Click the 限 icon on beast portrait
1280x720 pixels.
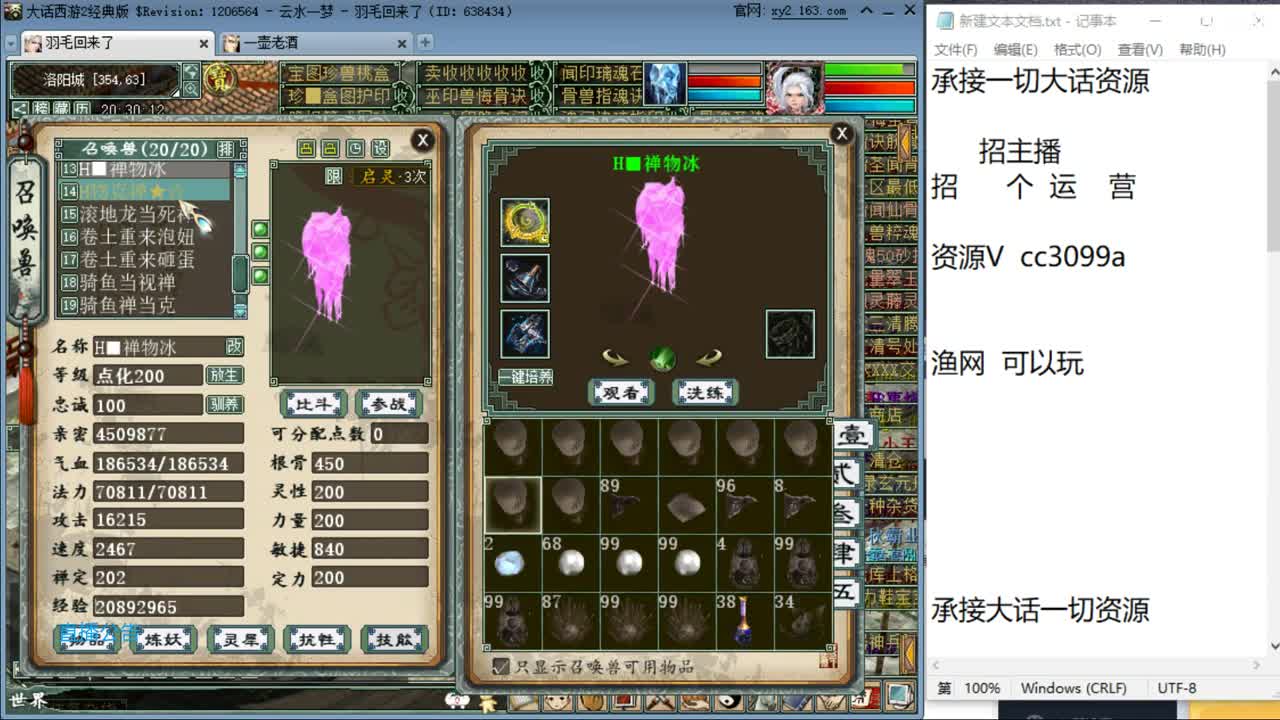click(x=334, y=176)
